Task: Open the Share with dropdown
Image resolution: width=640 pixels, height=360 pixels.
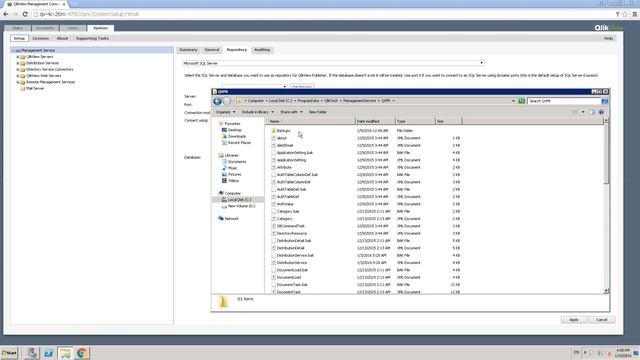Action: tap(291, 112)
